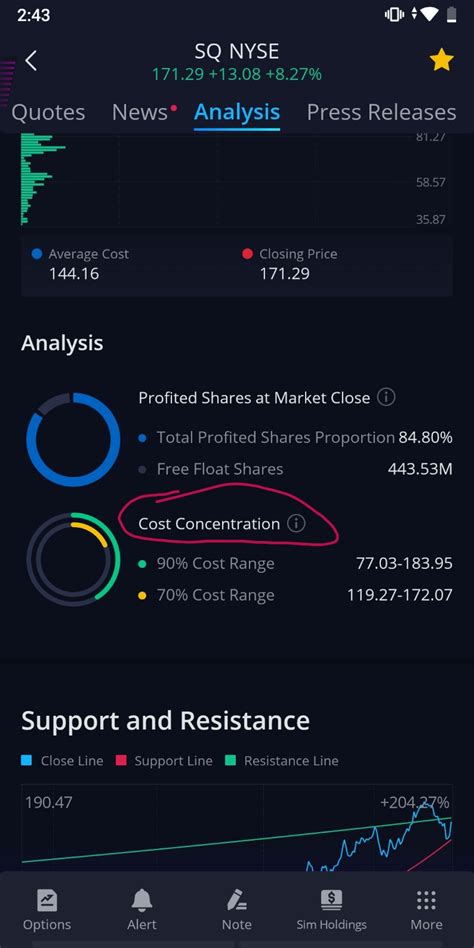Open the Options chart icon
This screenshot has width=474, height=948.
coord(47,900)
